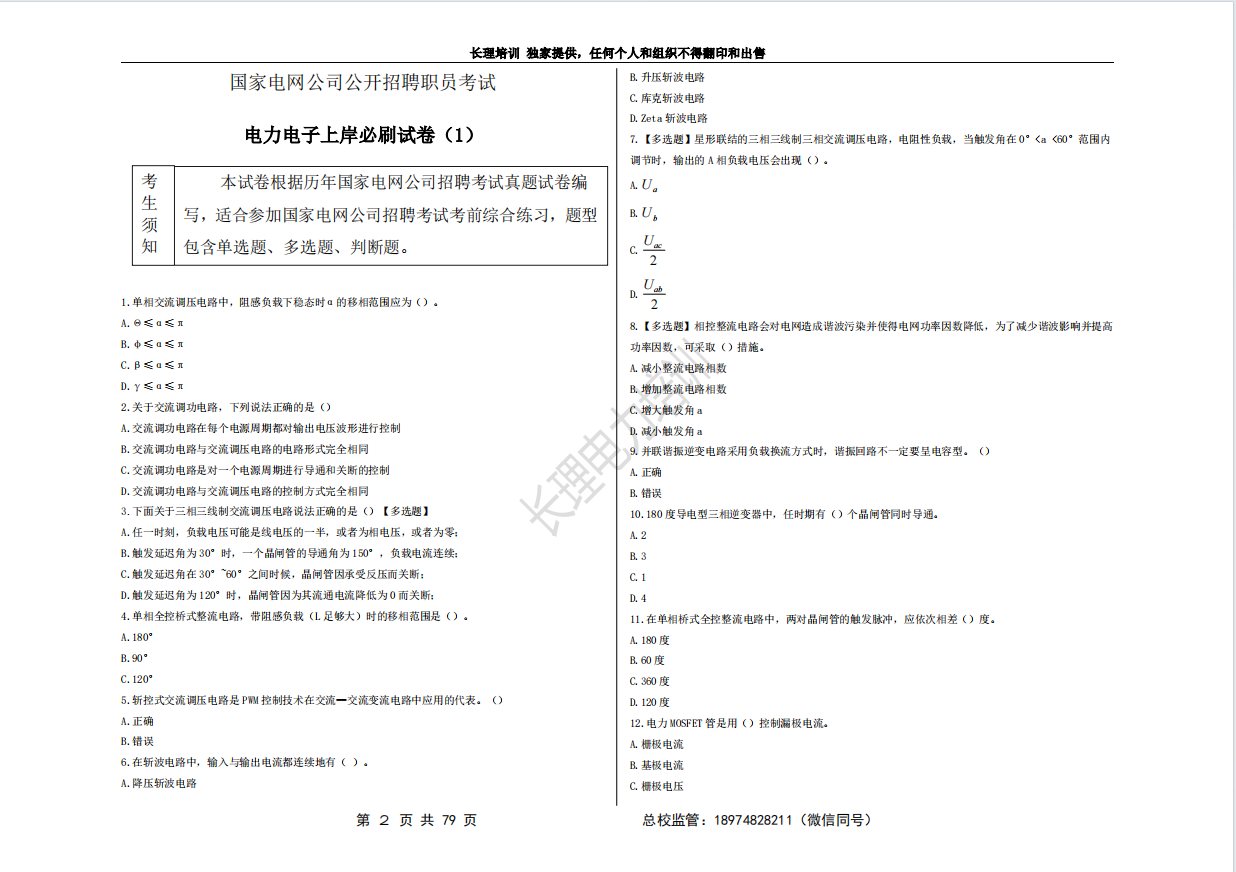Choose option "A. 180°" under question 4
1236x872 pixels.
pyautogui.click(x=136, y=637)
